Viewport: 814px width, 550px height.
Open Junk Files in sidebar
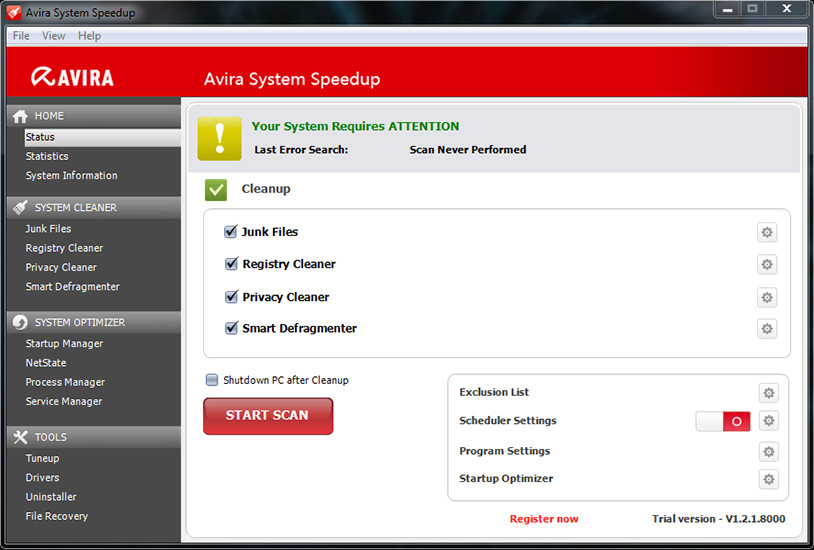coord(48,229)
